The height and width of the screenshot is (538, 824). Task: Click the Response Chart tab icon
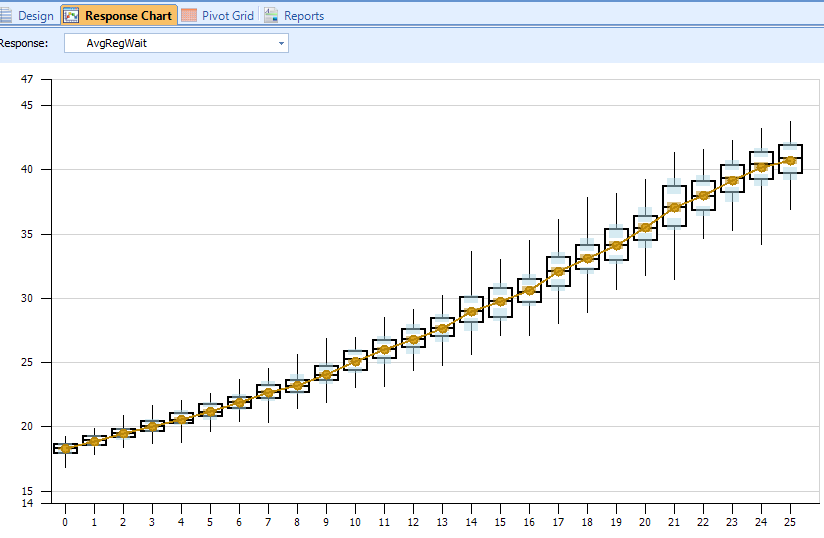point(71,16)
